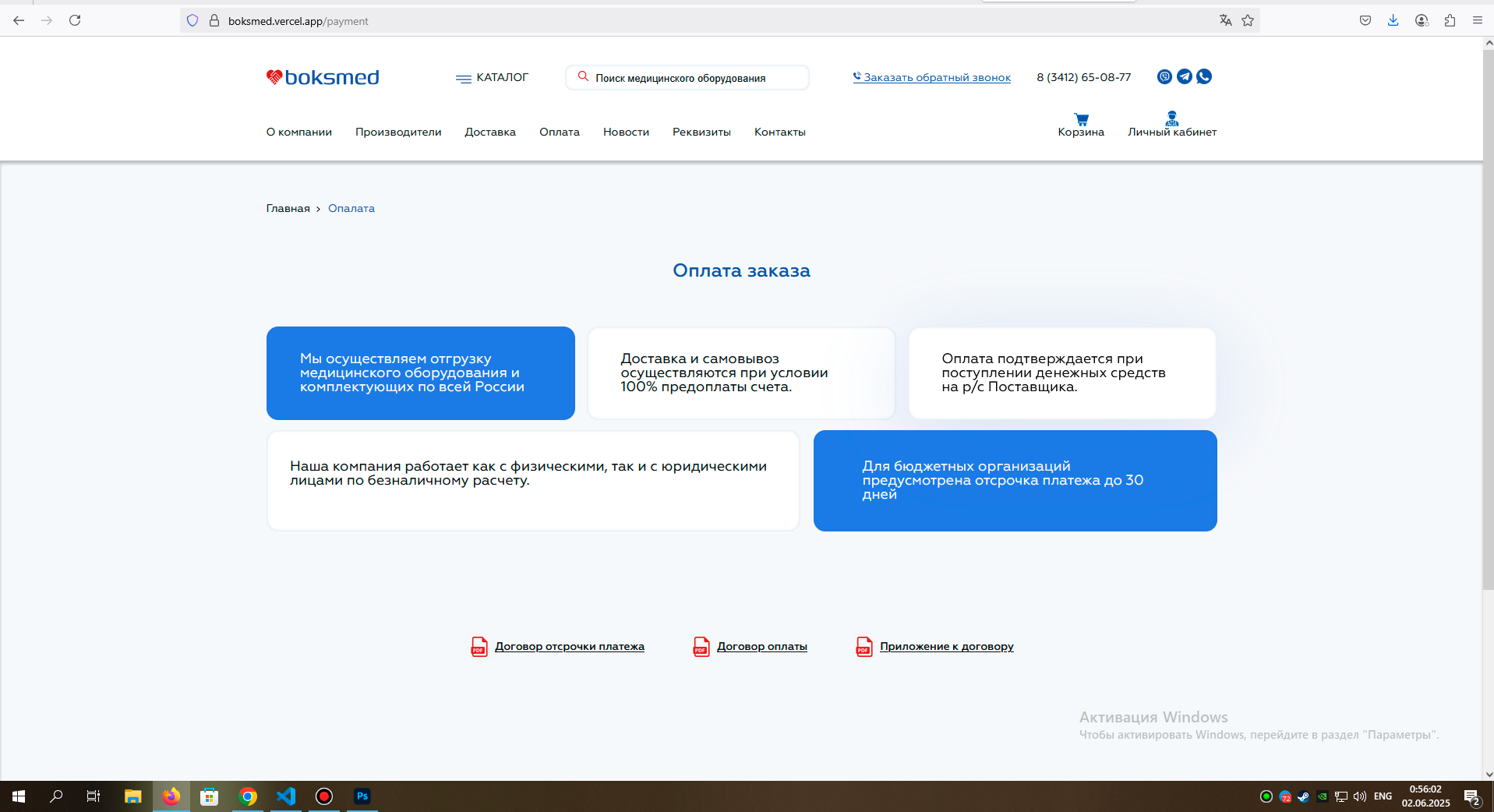
Task: Open browser downloads panel
Action: pos(1393,20)
